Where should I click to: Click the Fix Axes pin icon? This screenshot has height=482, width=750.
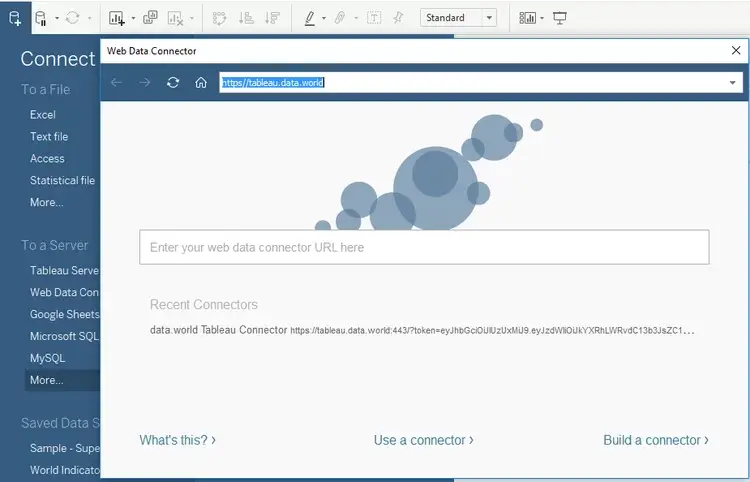(x=398, y=18)
